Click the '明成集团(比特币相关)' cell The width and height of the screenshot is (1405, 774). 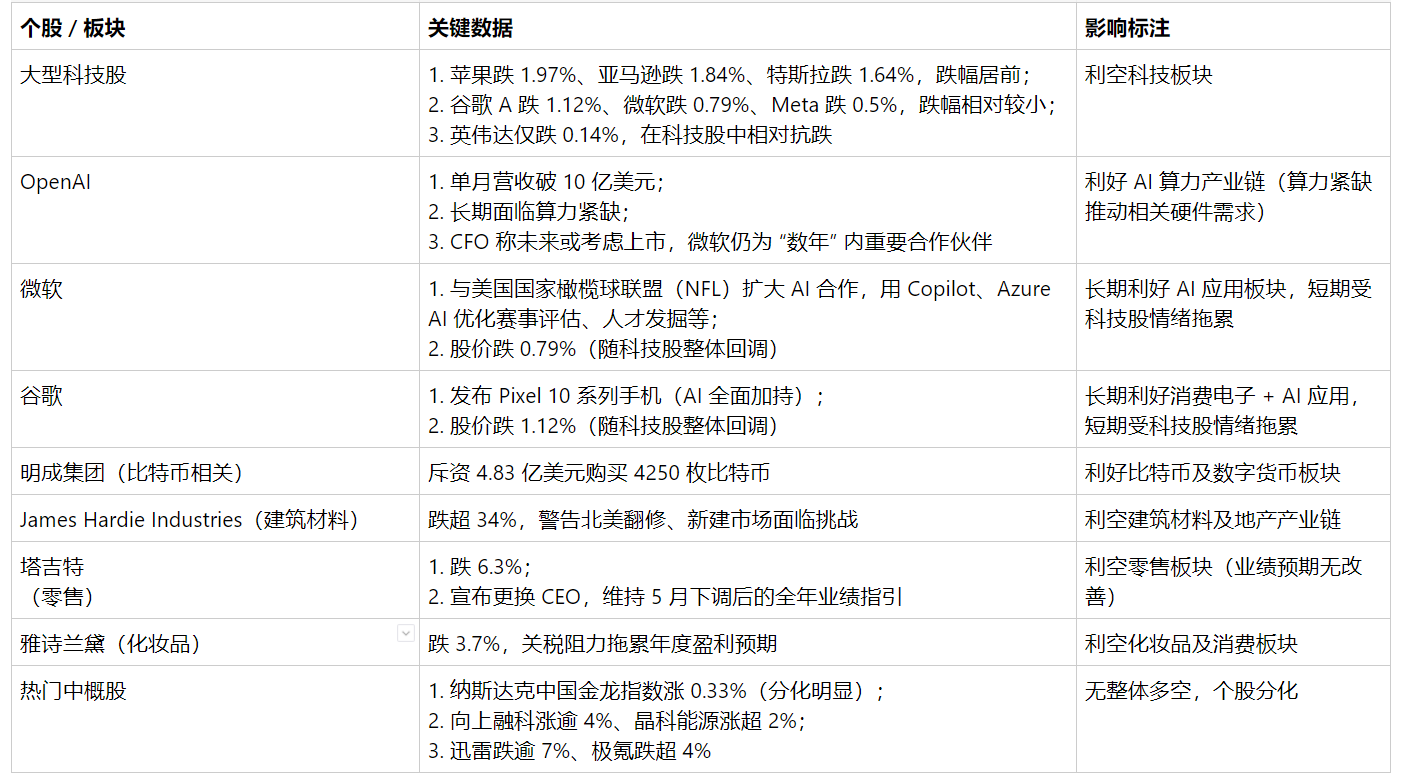(216, 471)
